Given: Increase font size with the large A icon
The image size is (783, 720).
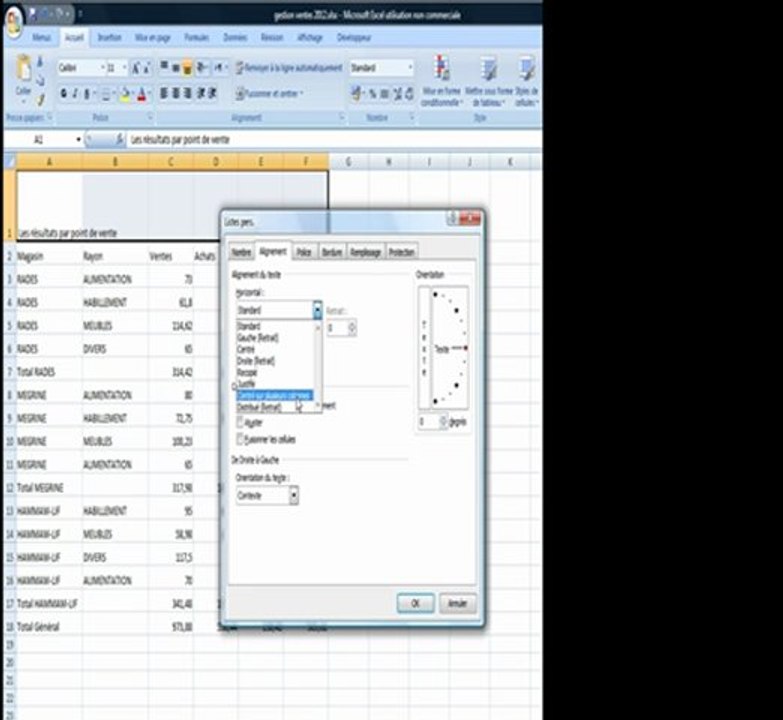Looking at the screenshot, I should pyautogui.click(x=135, y=68).
